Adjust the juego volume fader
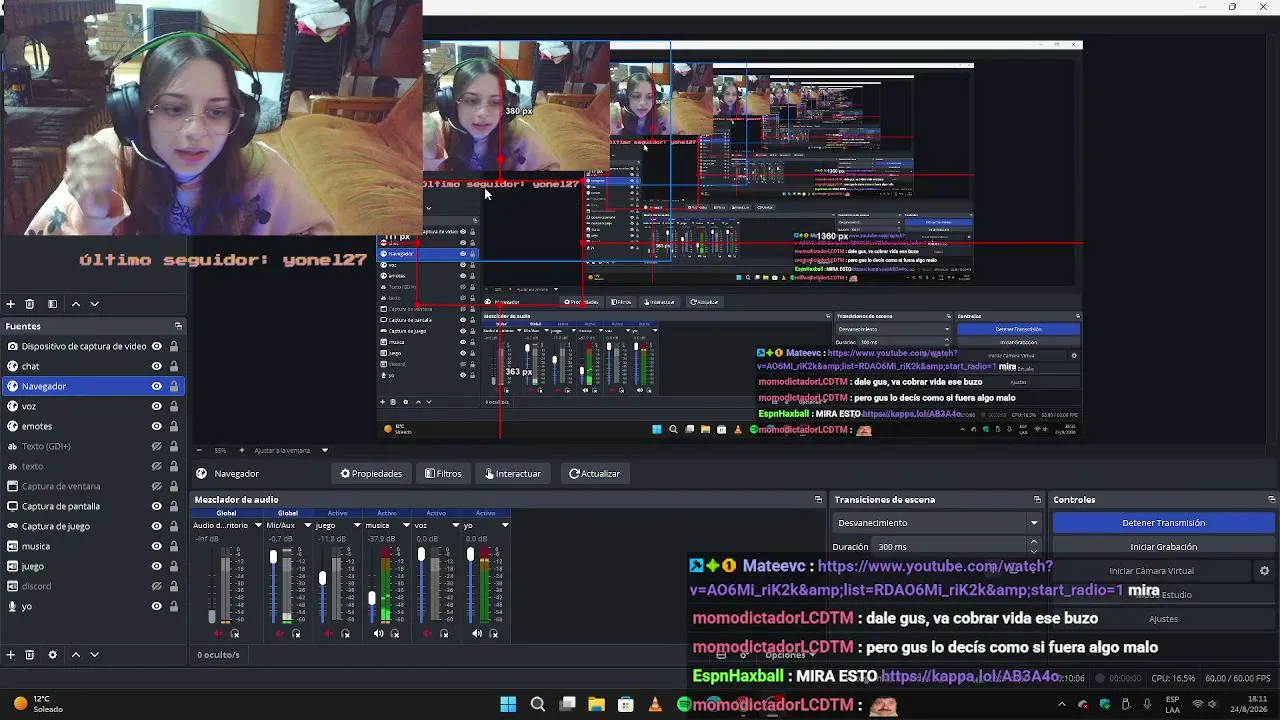The width and height of the screenshot is (1280, 720). tap(322, 578)
